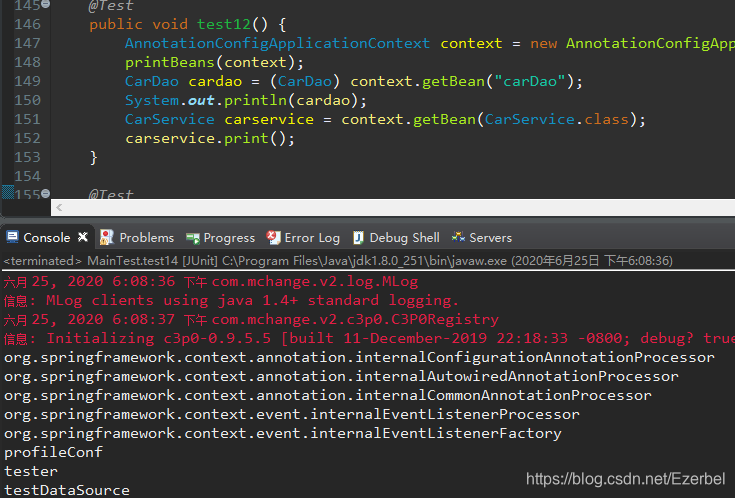Click line number 150 in gutter
This screenshot has width=735, height=498.
(x=27, y=100)
